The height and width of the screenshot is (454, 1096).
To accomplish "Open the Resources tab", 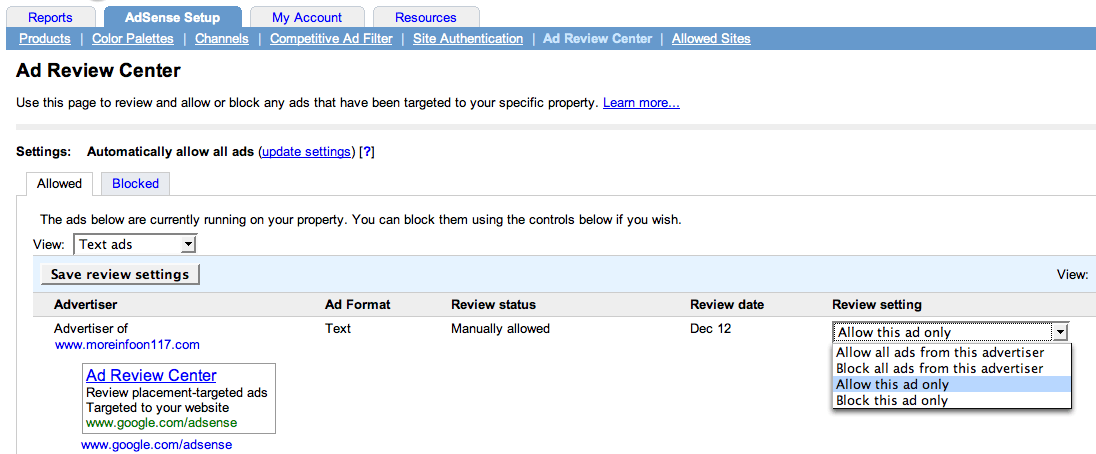I will pos(426,17).
